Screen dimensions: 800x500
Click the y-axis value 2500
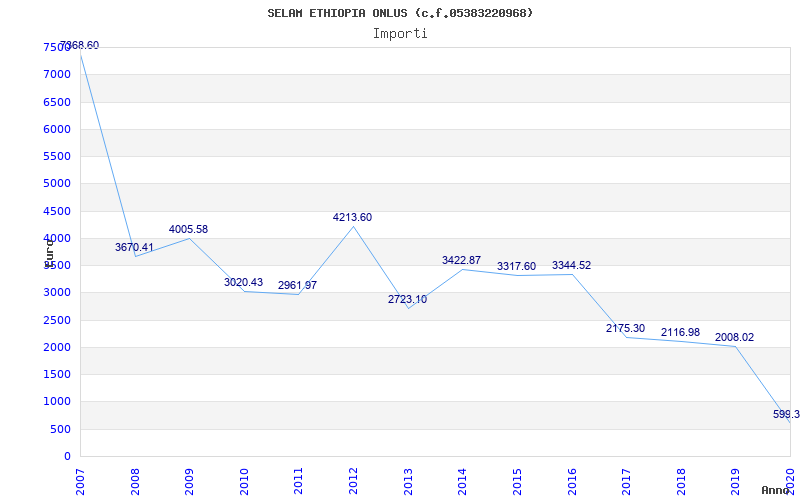click(x=57, y=320)
